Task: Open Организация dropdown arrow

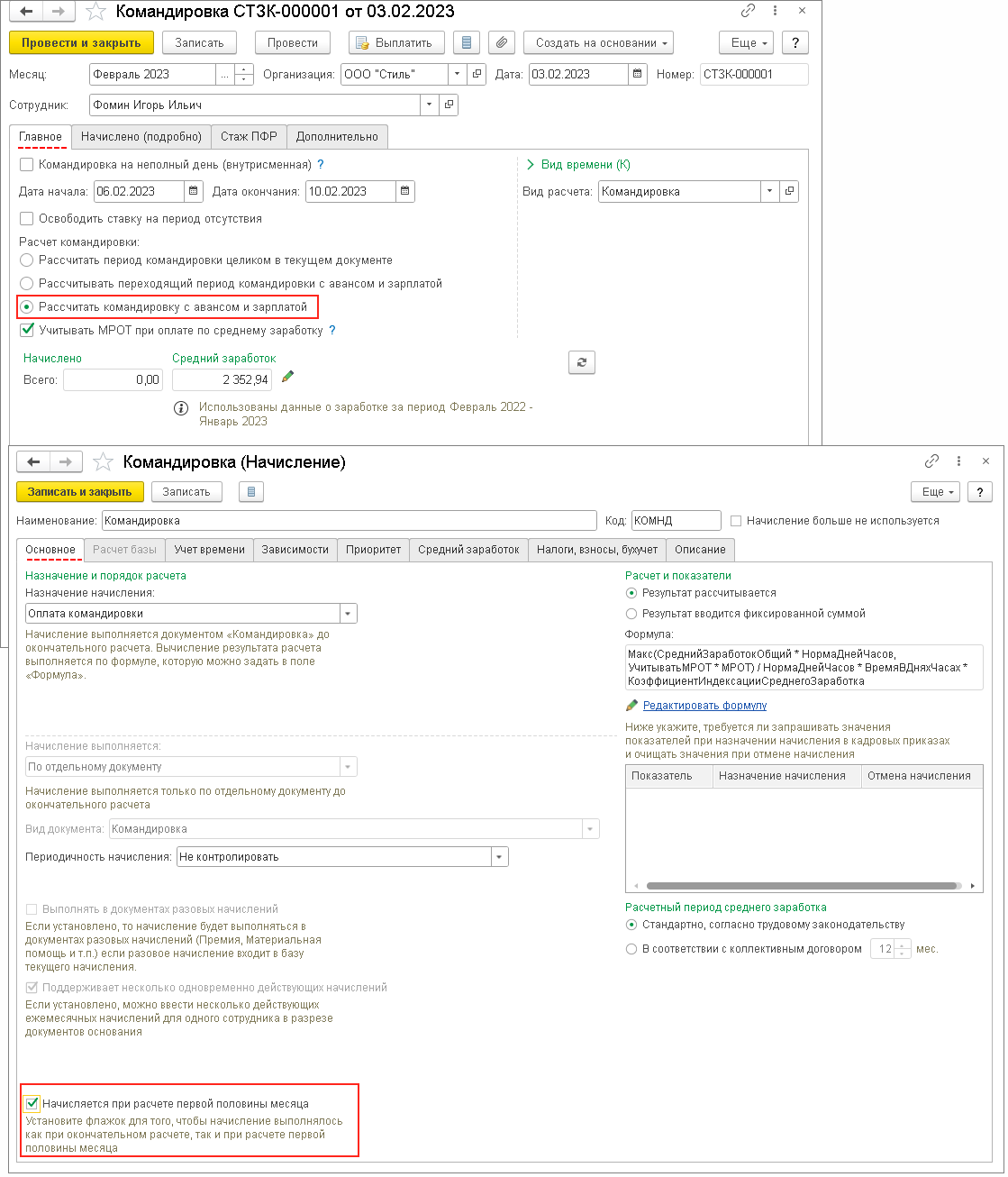Action: pos(458,74)
